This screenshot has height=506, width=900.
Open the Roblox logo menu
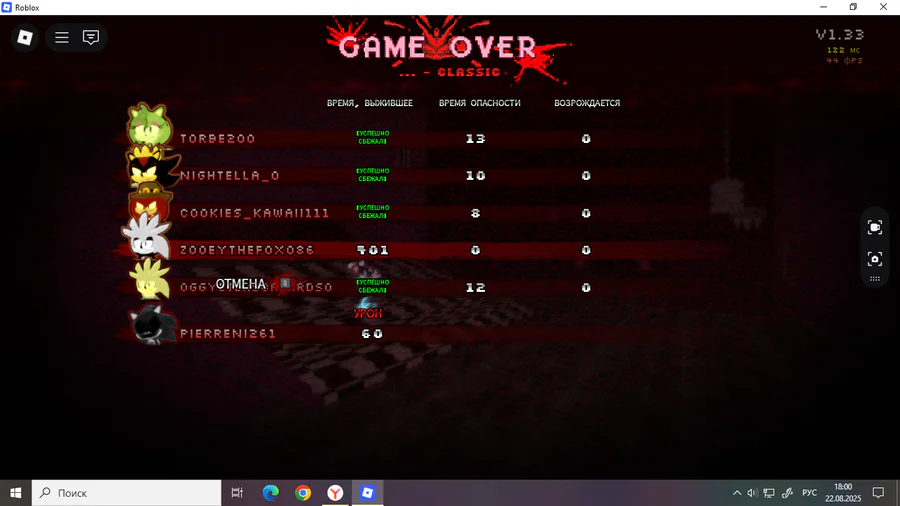(x=25, y=37)
